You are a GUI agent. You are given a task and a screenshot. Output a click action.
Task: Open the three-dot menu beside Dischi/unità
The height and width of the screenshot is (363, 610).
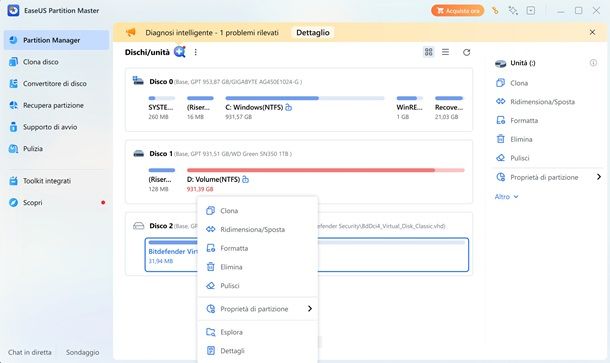point(196,52)
